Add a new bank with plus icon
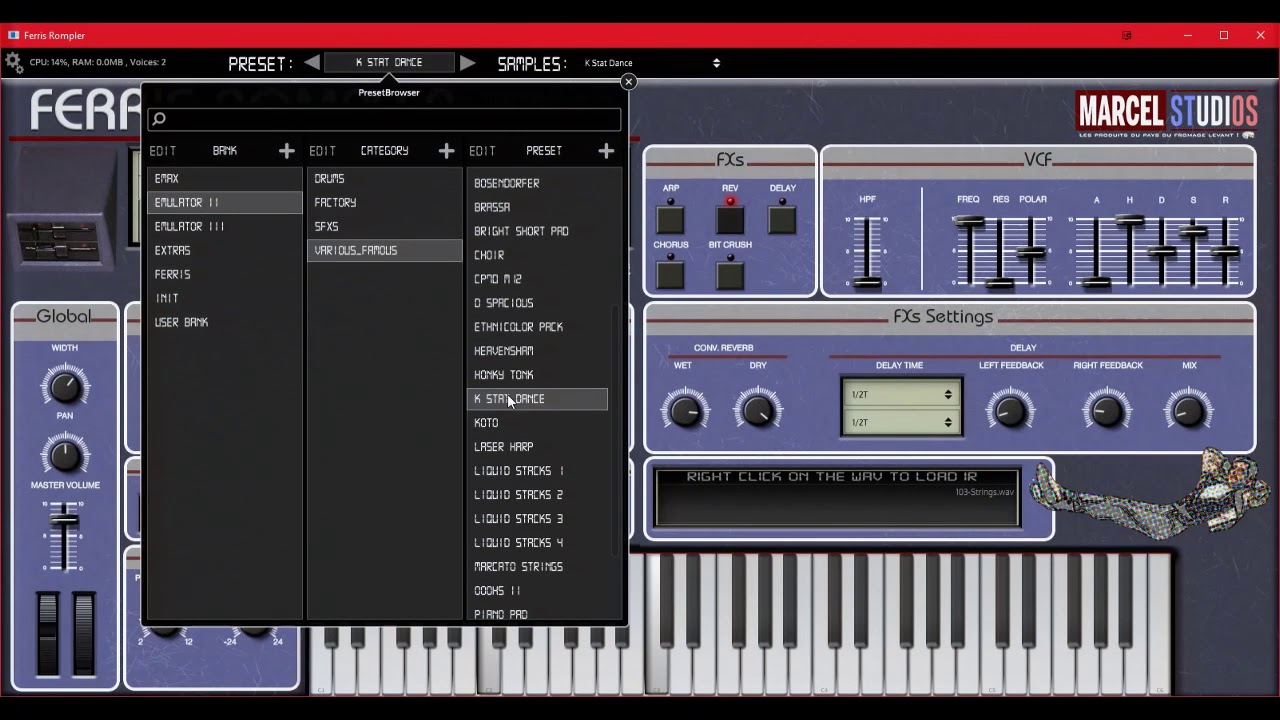Viewport: 1280px width, 720px height. tap(287, 151)
